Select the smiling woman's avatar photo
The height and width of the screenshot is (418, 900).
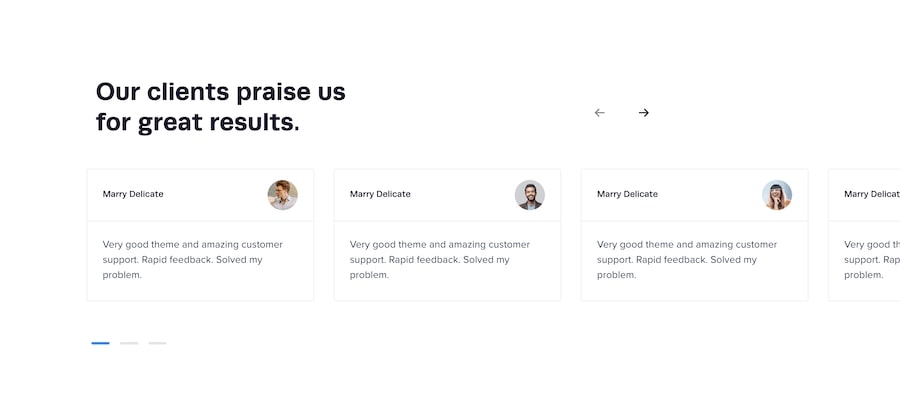click(777, 195)
